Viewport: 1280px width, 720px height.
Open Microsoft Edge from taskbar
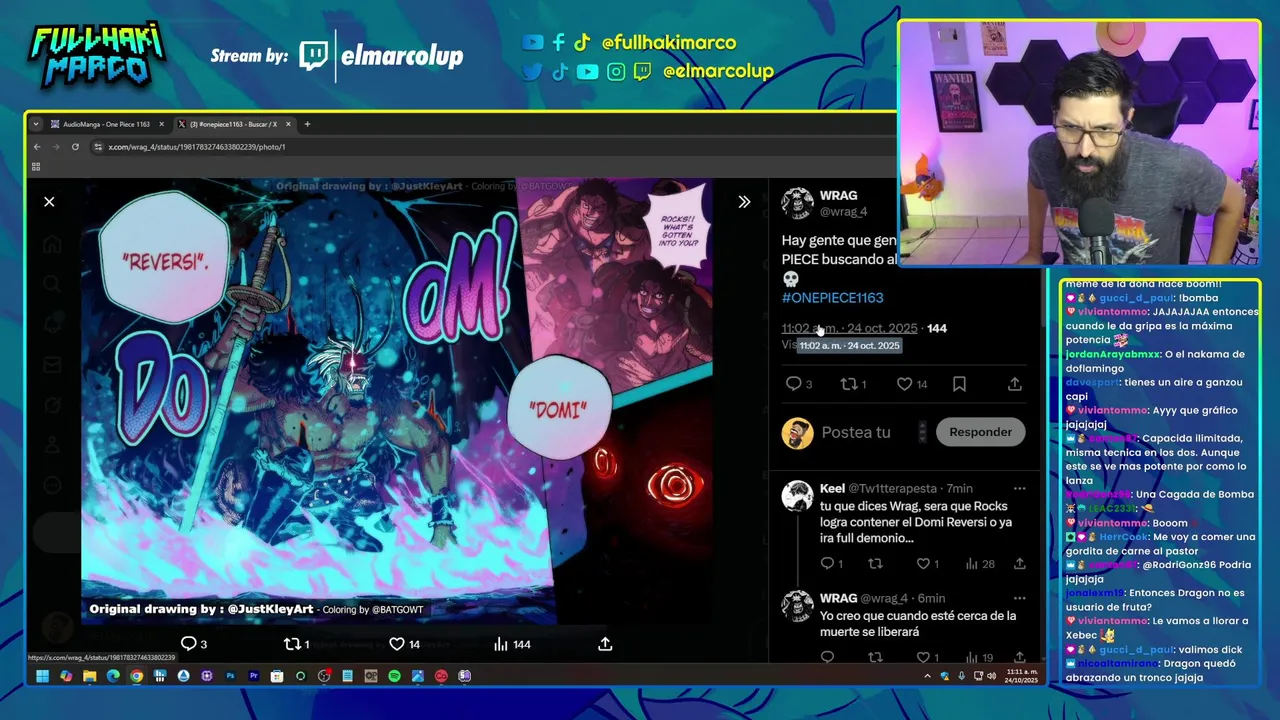click(x=113, y=676)
